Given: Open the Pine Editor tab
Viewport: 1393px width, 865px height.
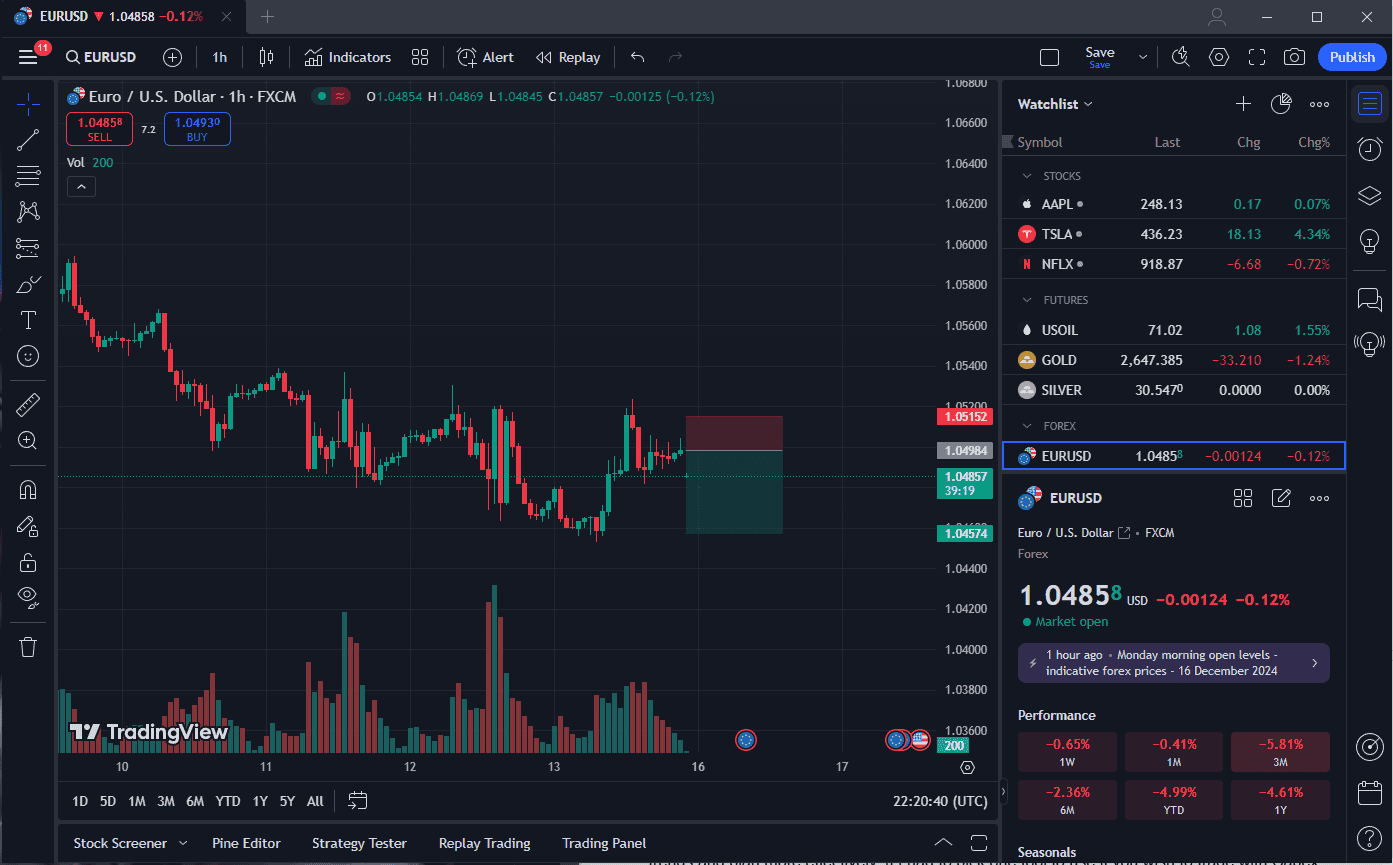Looking at the screenshot, I should [246, 843].
